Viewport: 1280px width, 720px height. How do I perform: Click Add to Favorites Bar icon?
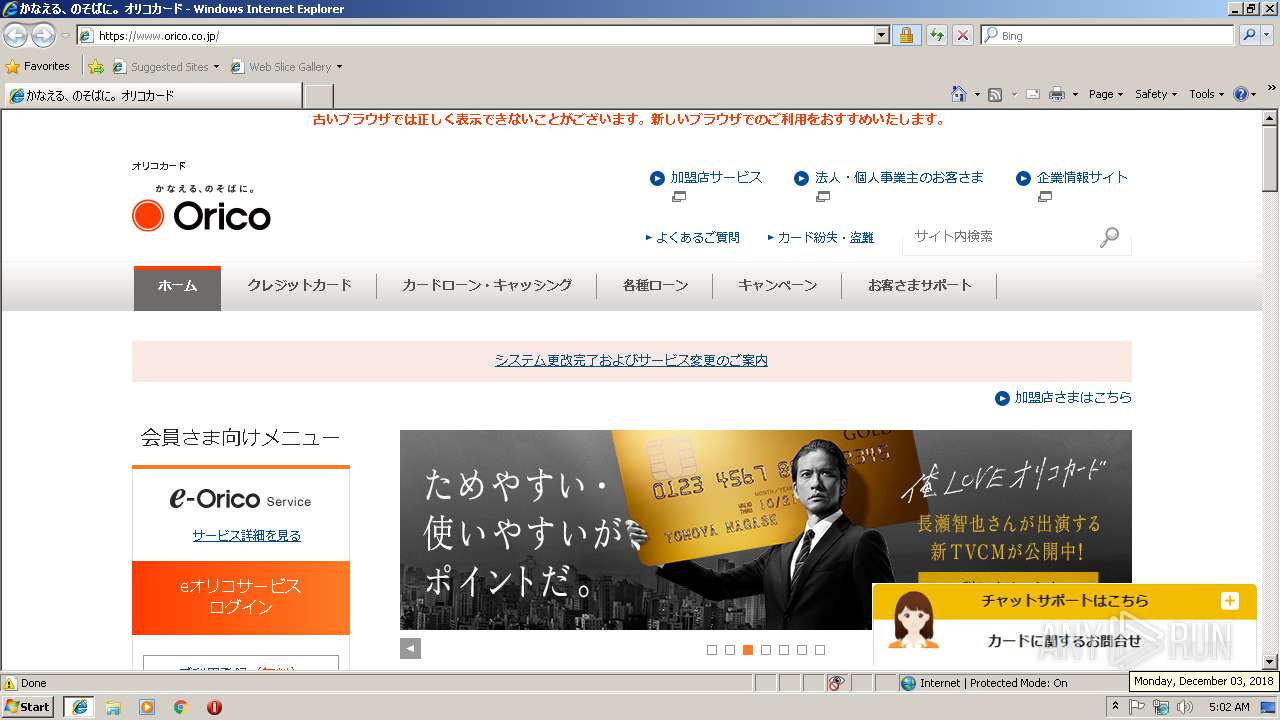pos(96,66)
